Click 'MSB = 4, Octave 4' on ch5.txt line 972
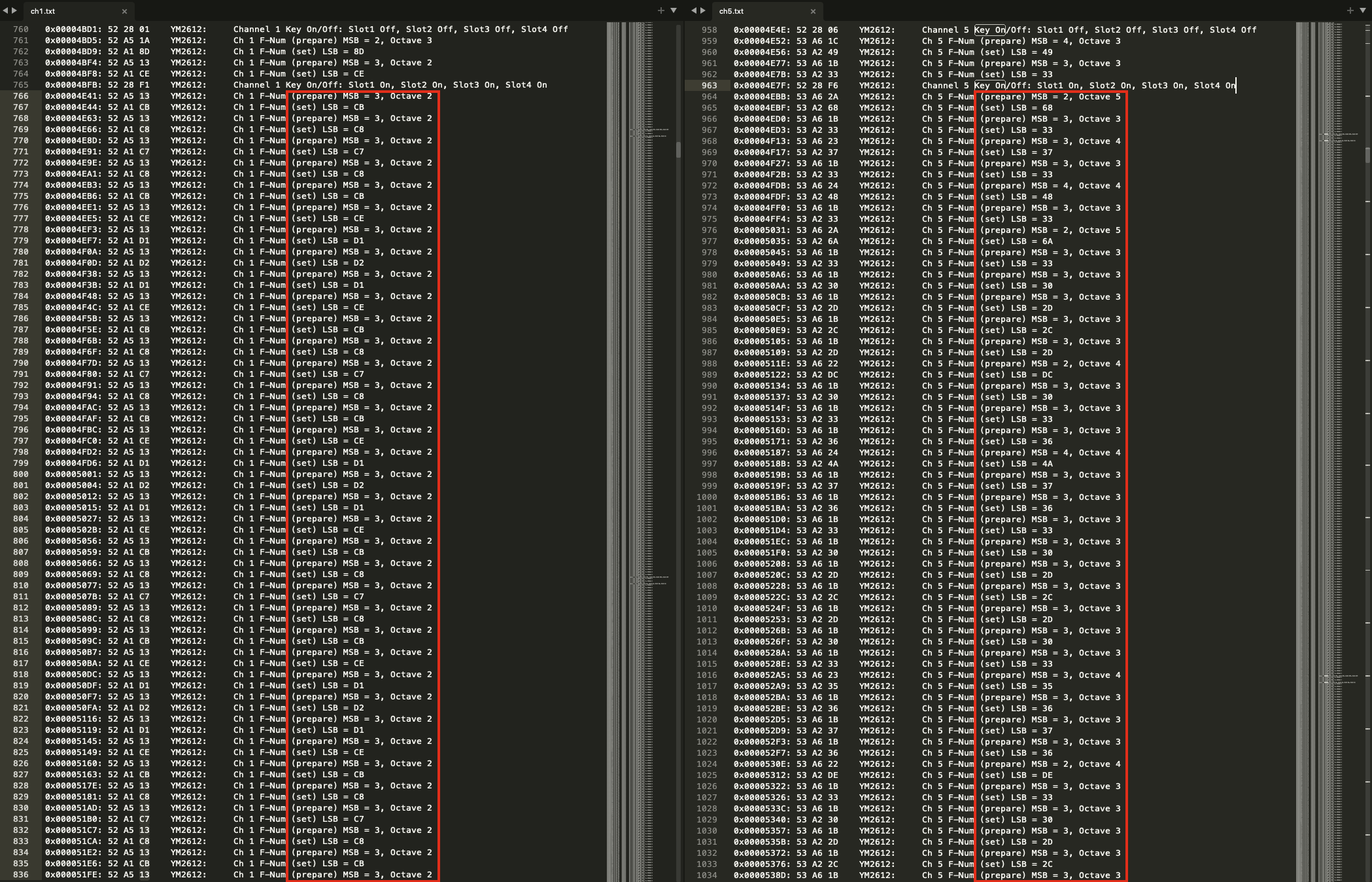 (x=1076, y=186)
